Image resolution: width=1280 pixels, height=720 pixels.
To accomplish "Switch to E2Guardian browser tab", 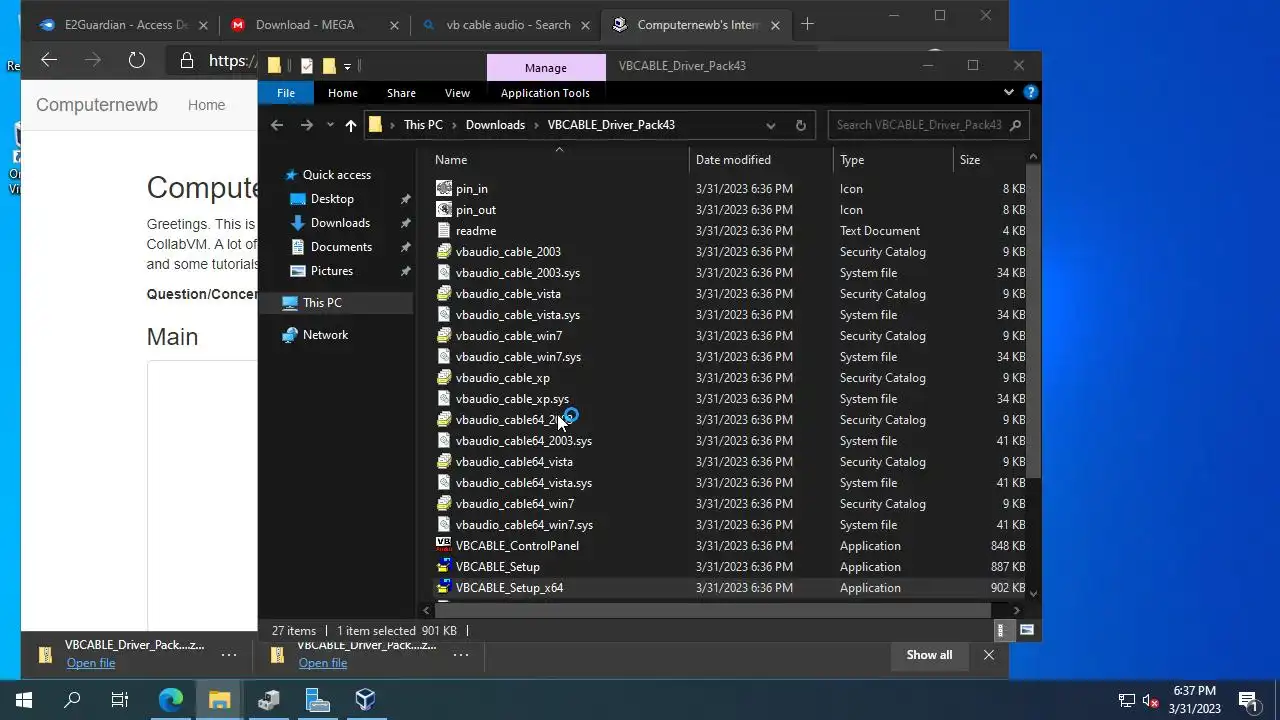I will click(x=126, y=25).
